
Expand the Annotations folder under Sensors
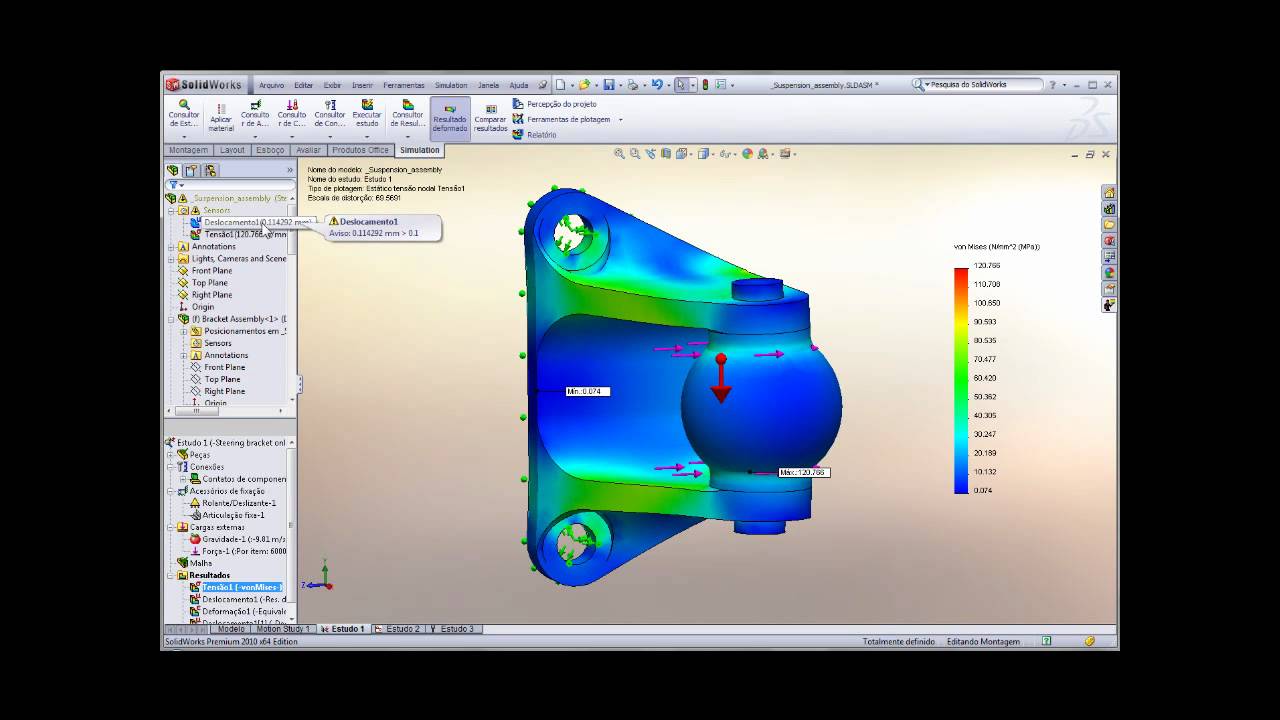pos(171,247)
